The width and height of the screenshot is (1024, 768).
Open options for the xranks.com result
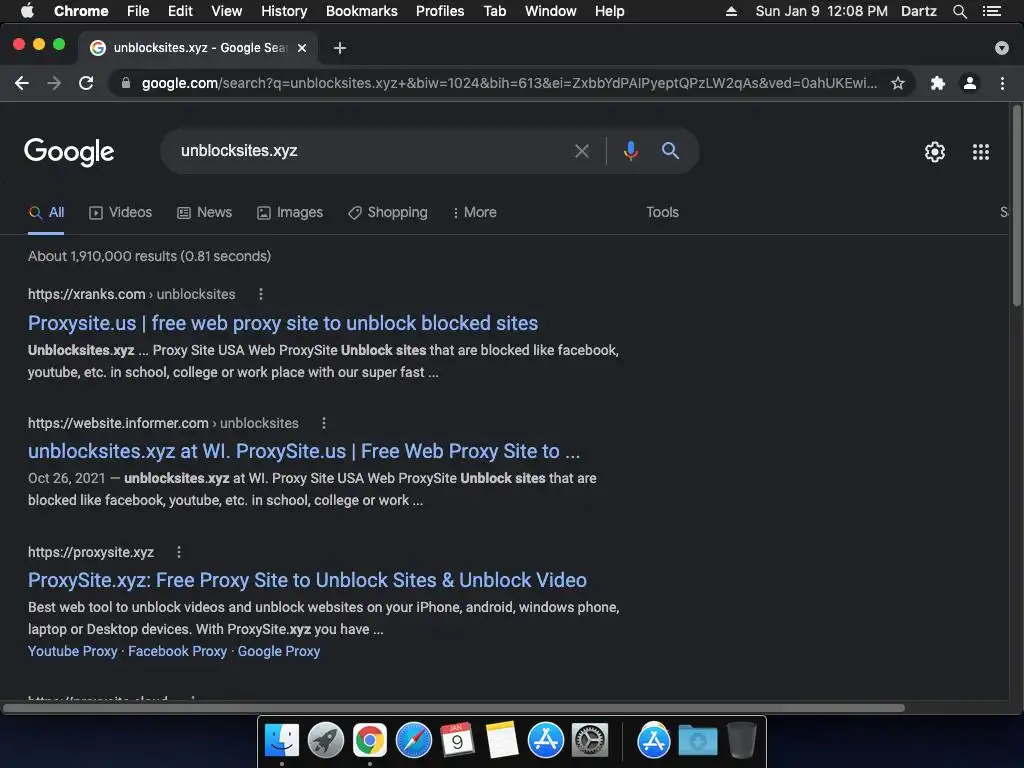pos(261,294)
